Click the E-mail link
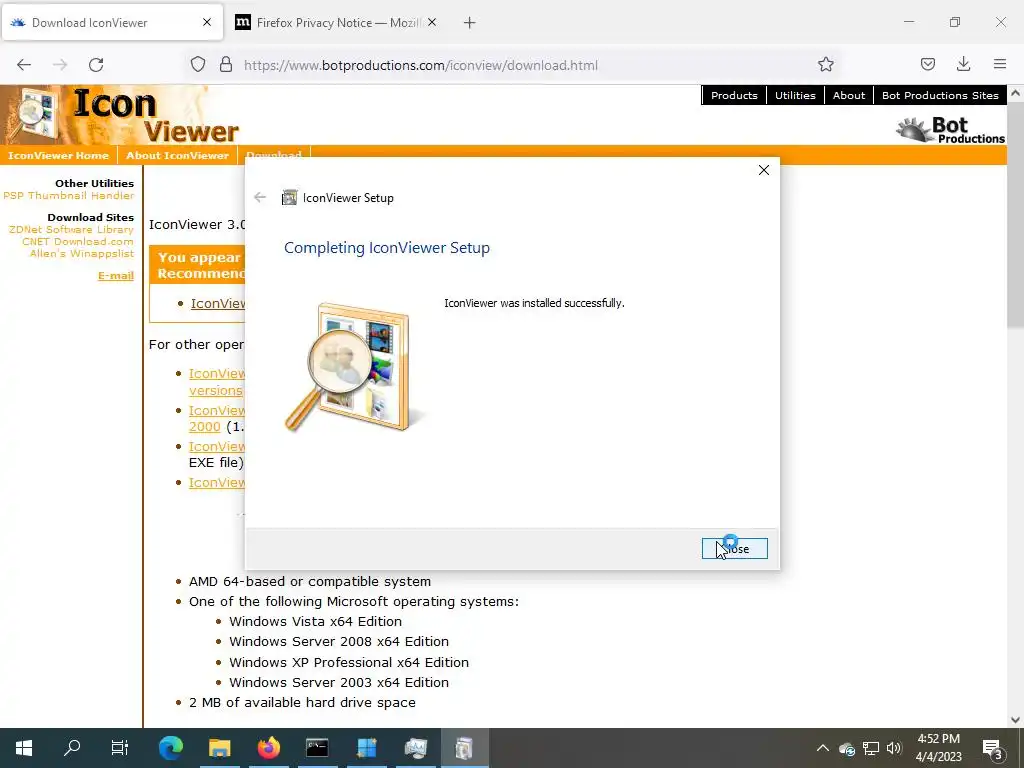 [x=116, y=276]
